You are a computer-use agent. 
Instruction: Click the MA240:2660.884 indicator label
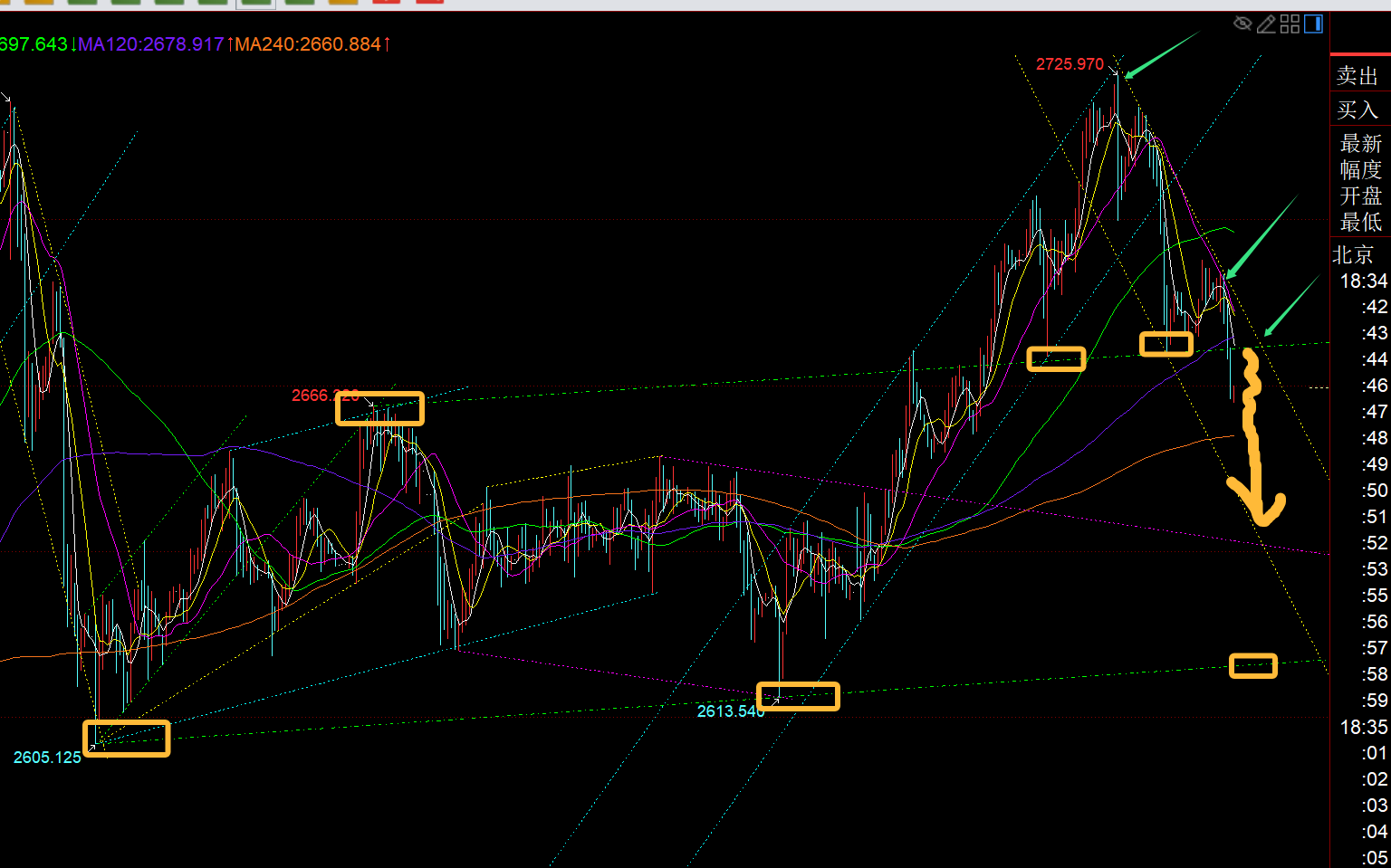click(308, 44)
